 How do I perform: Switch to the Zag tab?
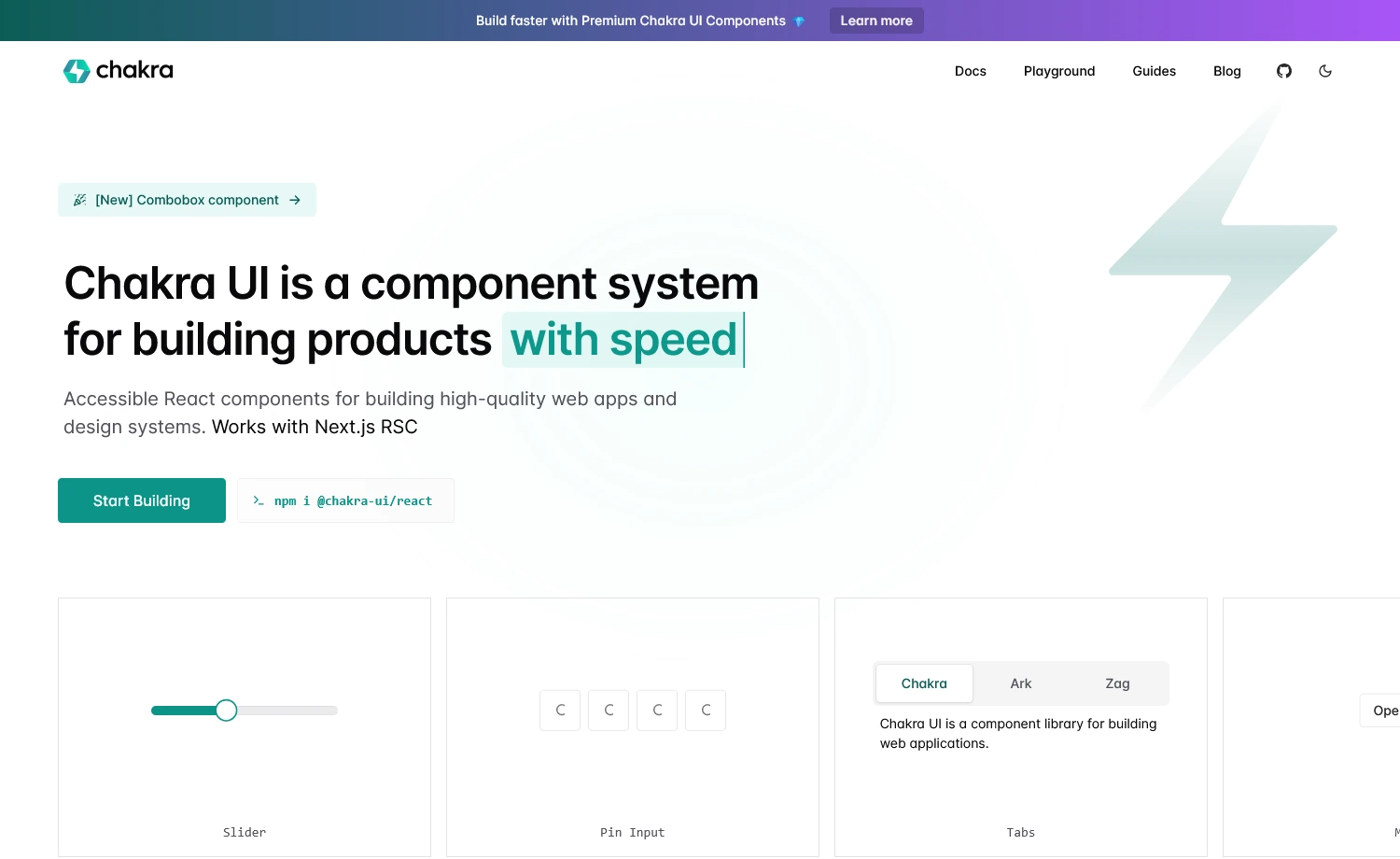point(1117,683)
